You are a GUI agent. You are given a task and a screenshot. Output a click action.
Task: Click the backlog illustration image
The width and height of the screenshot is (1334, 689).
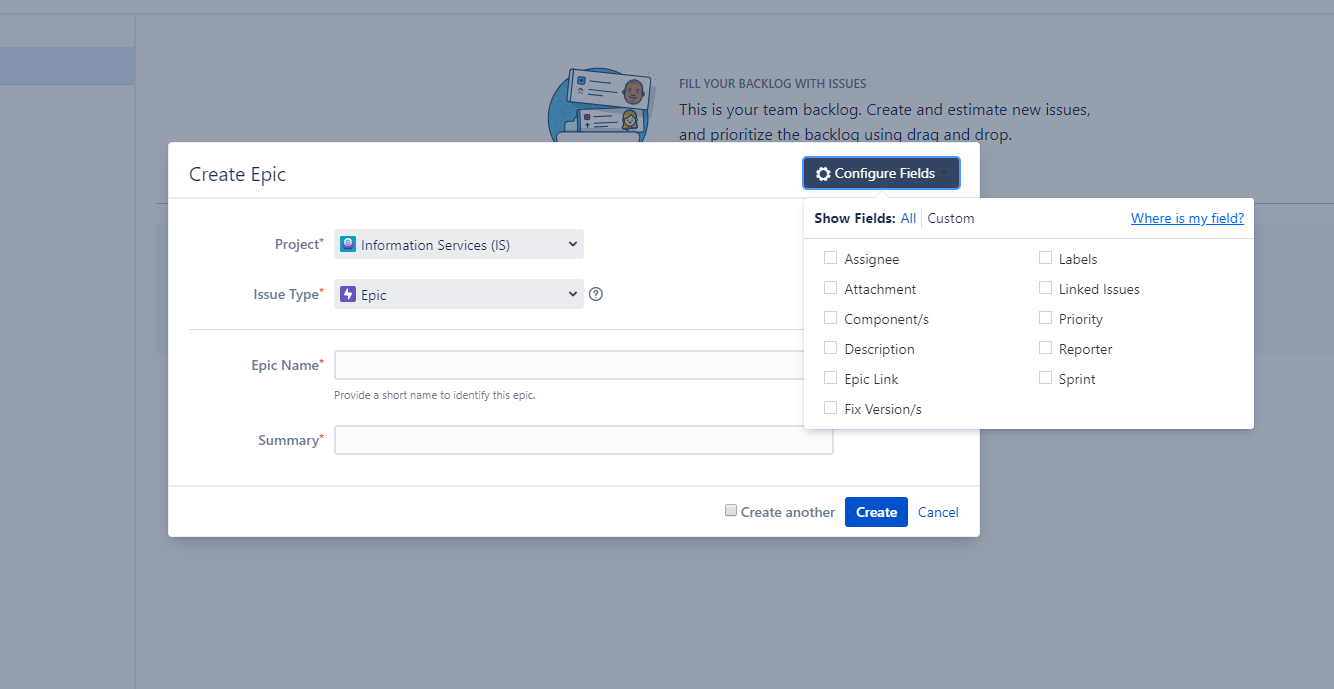(x=600, y=104)
